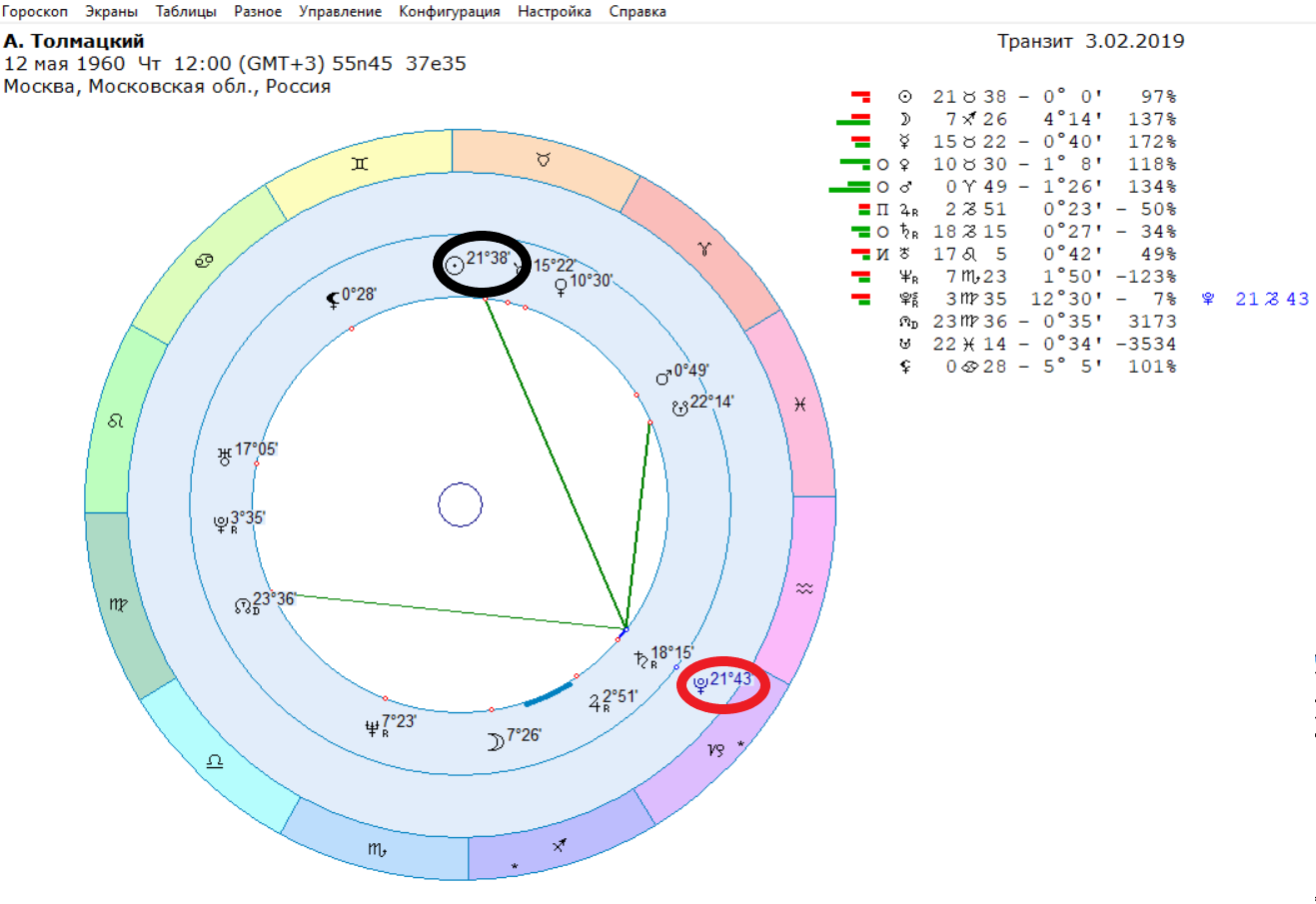The image size is (1316, 904).
Task: Click the Aquarius sign on the zodiac ring
Action: (804, 589)
